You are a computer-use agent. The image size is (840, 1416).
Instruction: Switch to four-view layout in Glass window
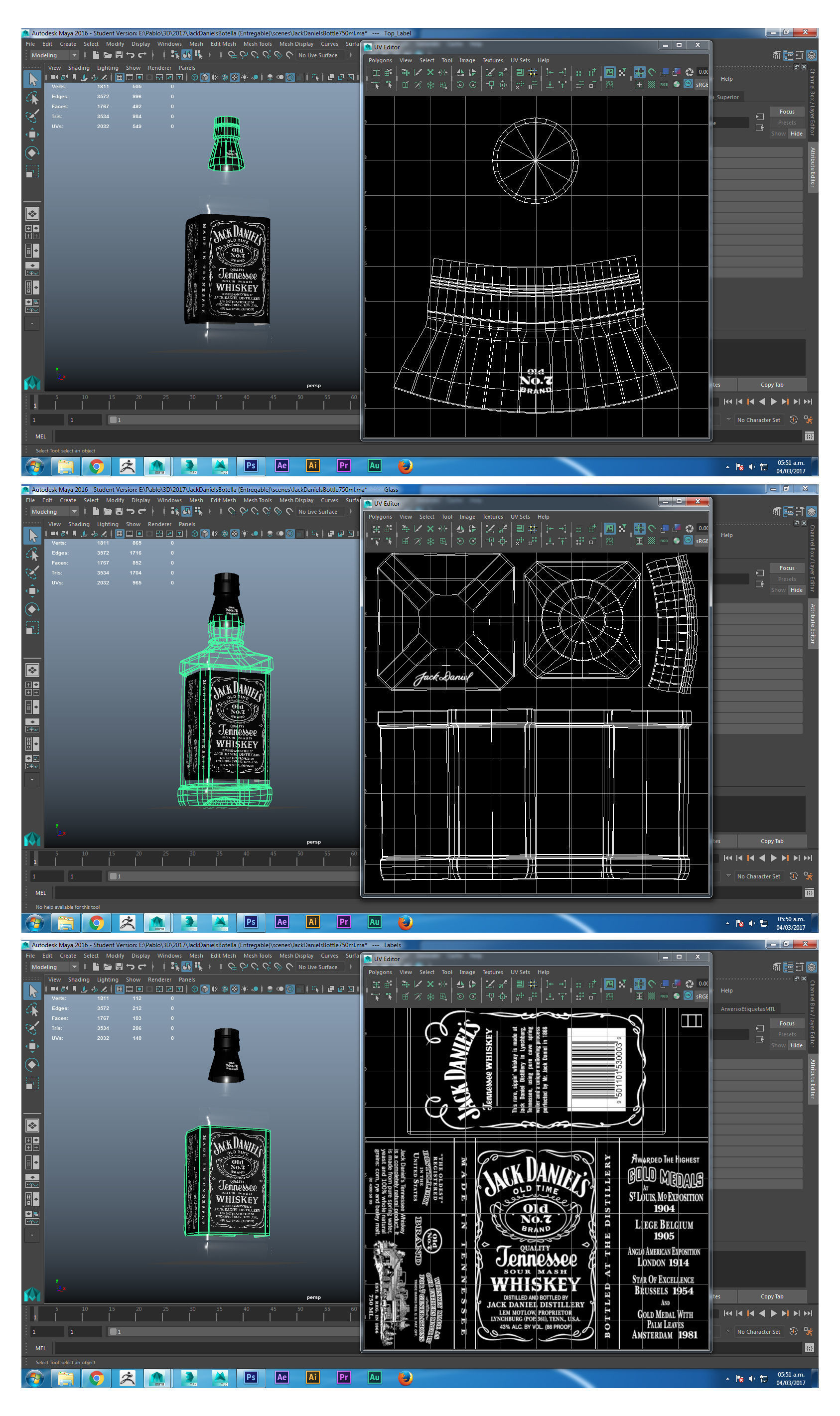point(32,688)
